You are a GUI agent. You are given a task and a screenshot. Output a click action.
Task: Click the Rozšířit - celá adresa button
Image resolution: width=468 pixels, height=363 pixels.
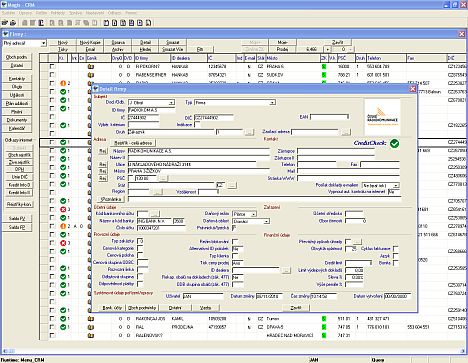(133, 143)
